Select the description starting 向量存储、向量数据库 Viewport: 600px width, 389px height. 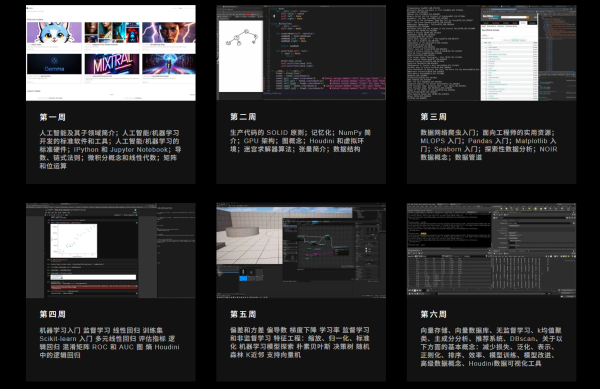(491, 347)
